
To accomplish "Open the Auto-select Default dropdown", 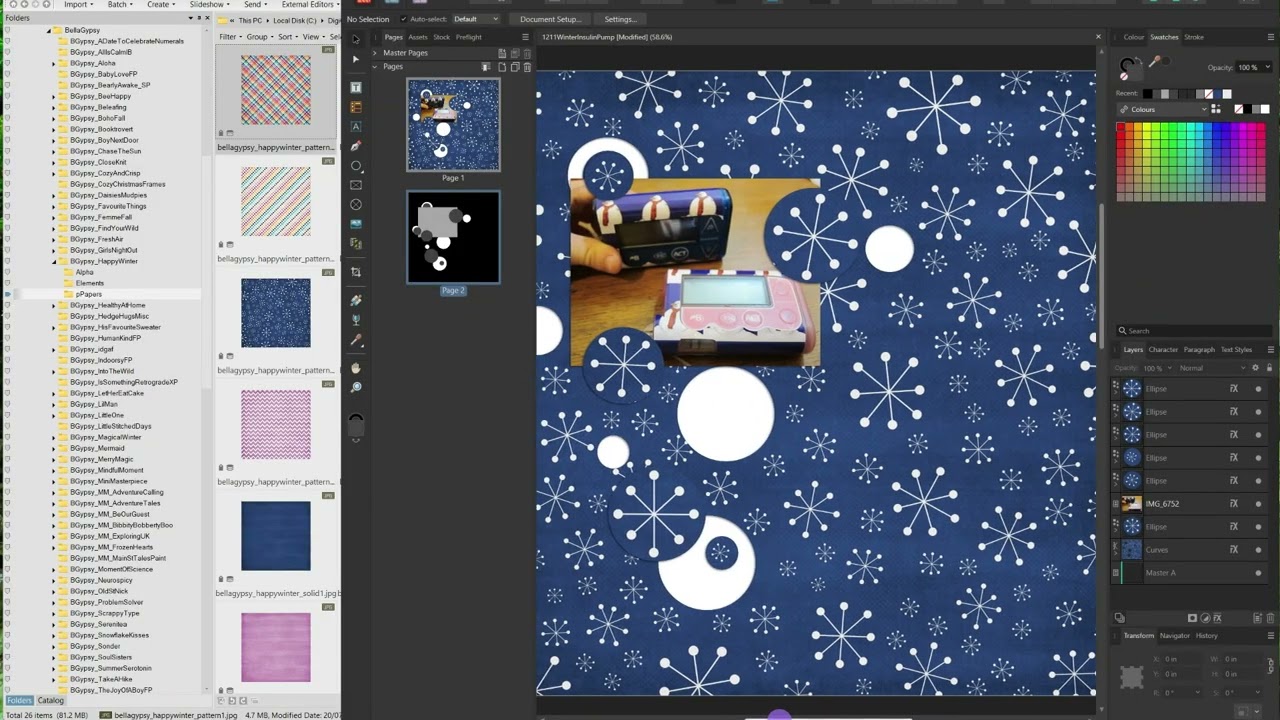I will 476,19.
